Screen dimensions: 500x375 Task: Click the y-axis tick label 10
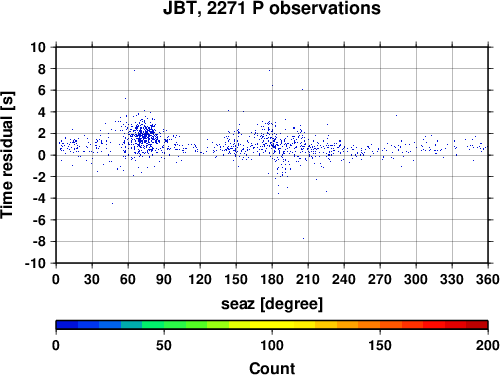tap(38, 47)
